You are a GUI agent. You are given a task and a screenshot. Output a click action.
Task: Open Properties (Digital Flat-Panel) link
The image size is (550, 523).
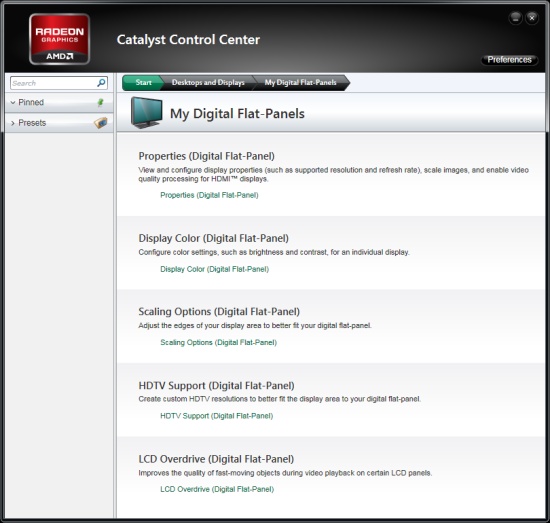pyautogui.click(x=209, y=195)
